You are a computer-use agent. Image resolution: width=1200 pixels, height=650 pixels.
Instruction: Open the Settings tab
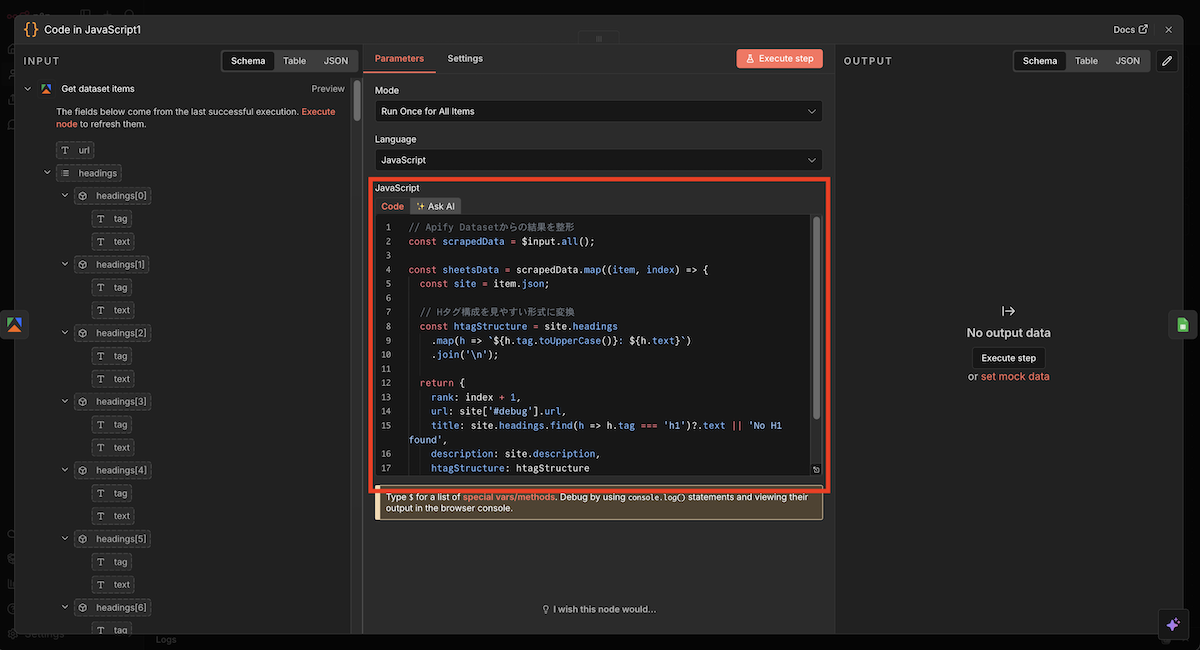(465, 59)
